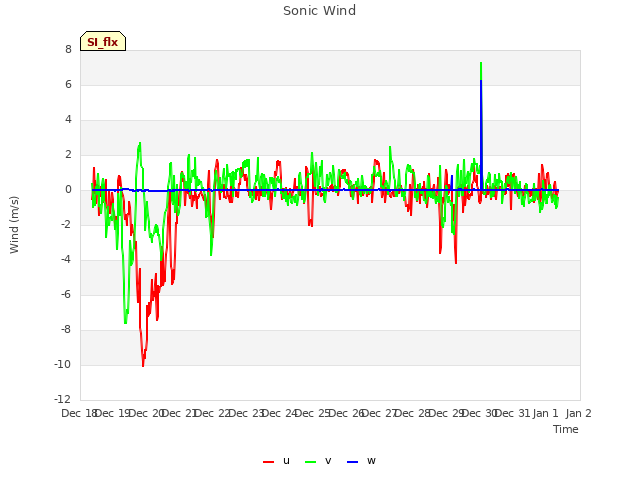This screenshot has width=640, height=480.
Task: Click the Jan 1 x-axis label
Action: (545, 413)
